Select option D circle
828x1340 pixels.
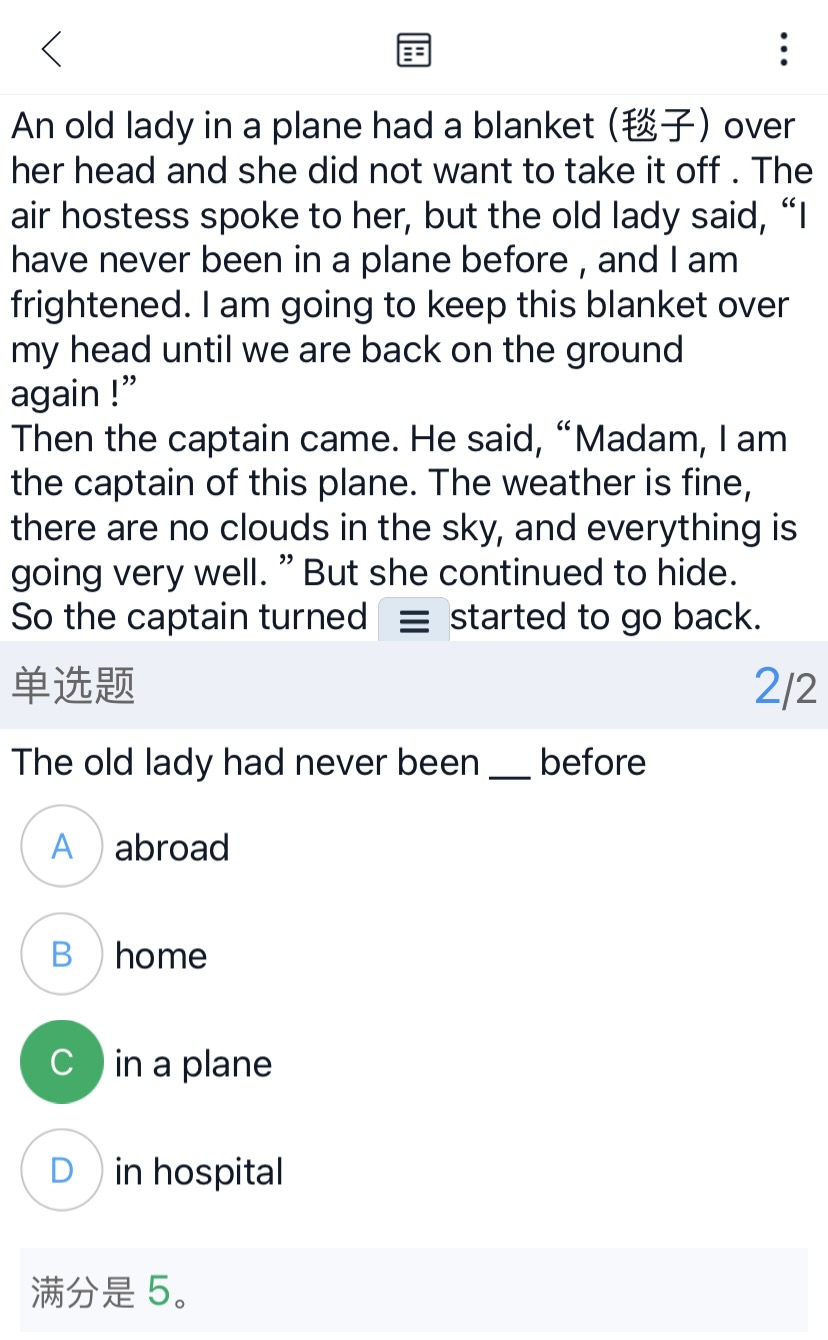62,1171
